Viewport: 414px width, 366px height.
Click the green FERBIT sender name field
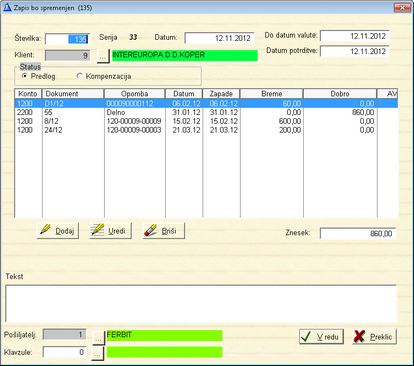pos(164,335)
